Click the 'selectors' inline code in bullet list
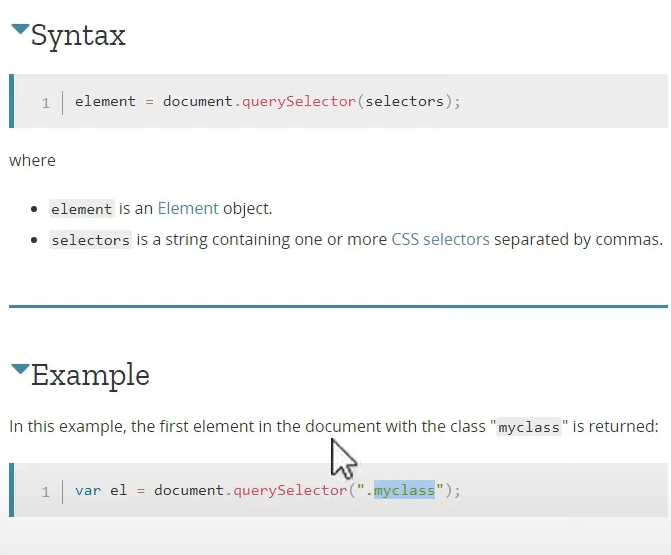The width and height of the screenshot is (671, 555). 90,240
